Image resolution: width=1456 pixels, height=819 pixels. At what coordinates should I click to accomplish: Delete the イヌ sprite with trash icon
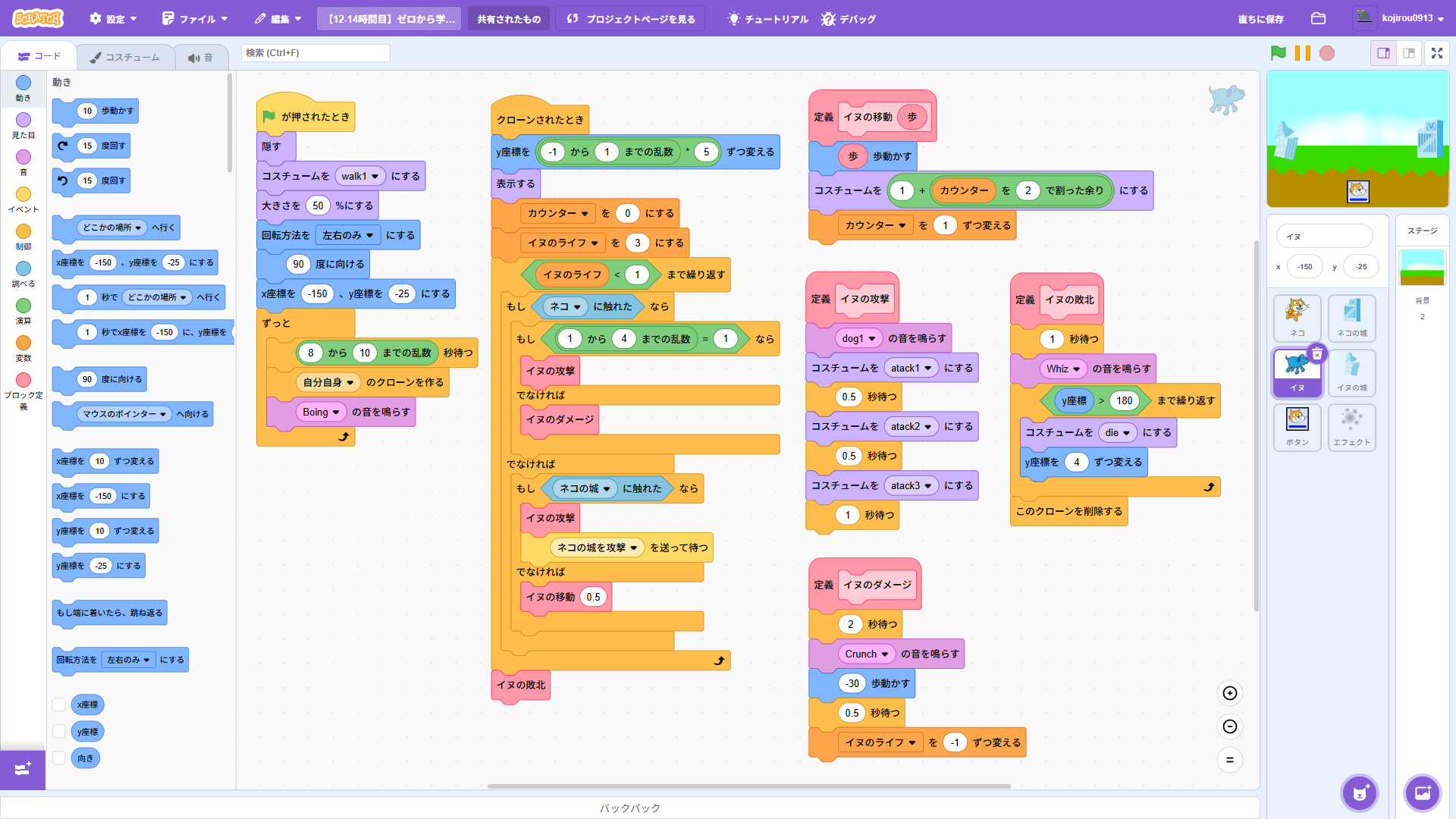pyautogui.click(x=1317, y=354)
